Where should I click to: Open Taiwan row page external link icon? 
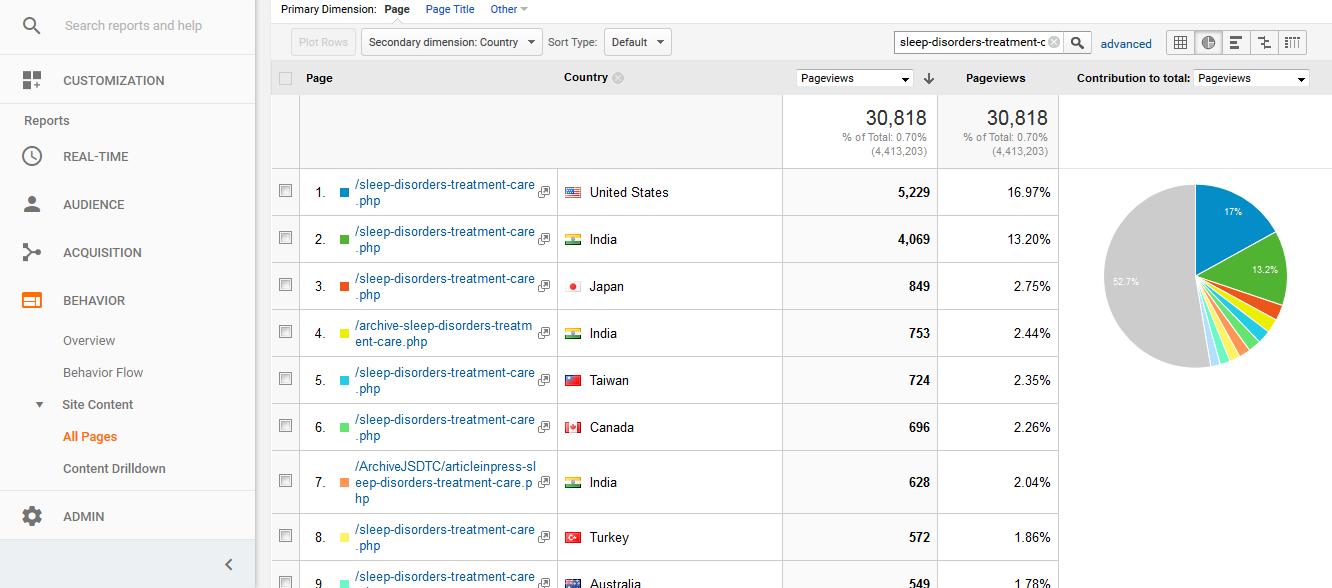tap(544, 380)
